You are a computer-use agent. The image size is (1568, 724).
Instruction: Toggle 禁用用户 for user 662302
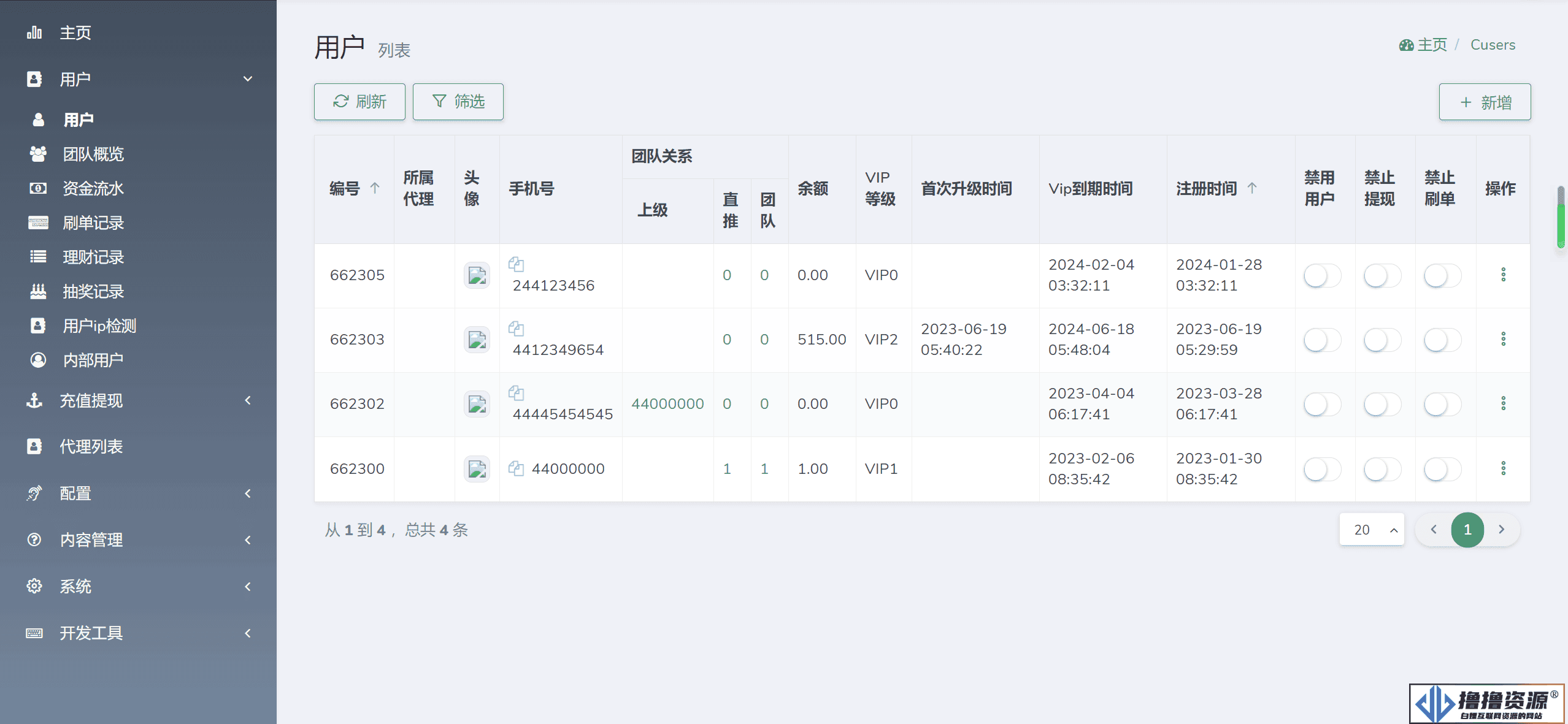[1322, 405]
